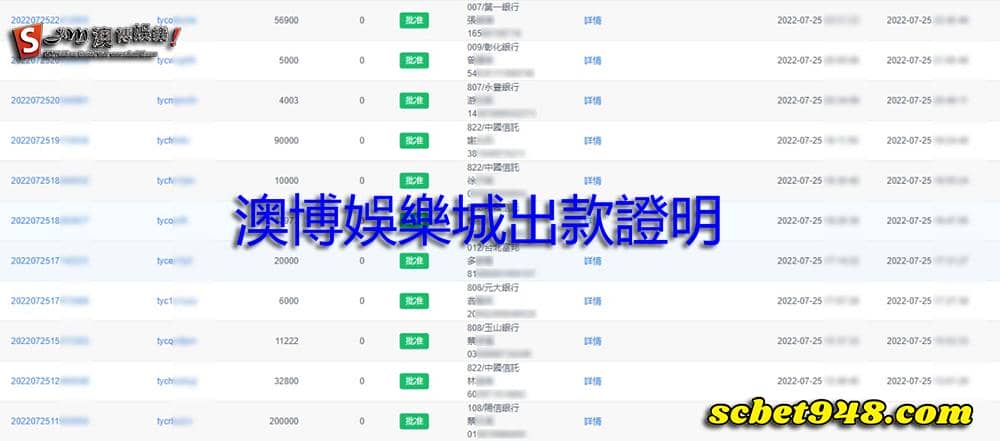Viewport: 1000px width, 441px height.
Task: Select the bank text 007/第一銀行
Action: tap(493, 7)
